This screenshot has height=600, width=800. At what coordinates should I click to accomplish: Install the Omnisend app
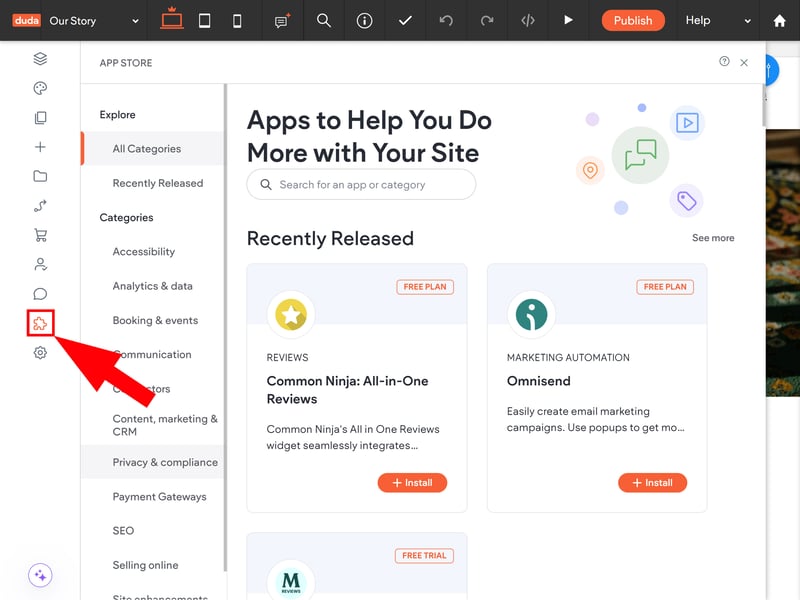click(653, 483)
